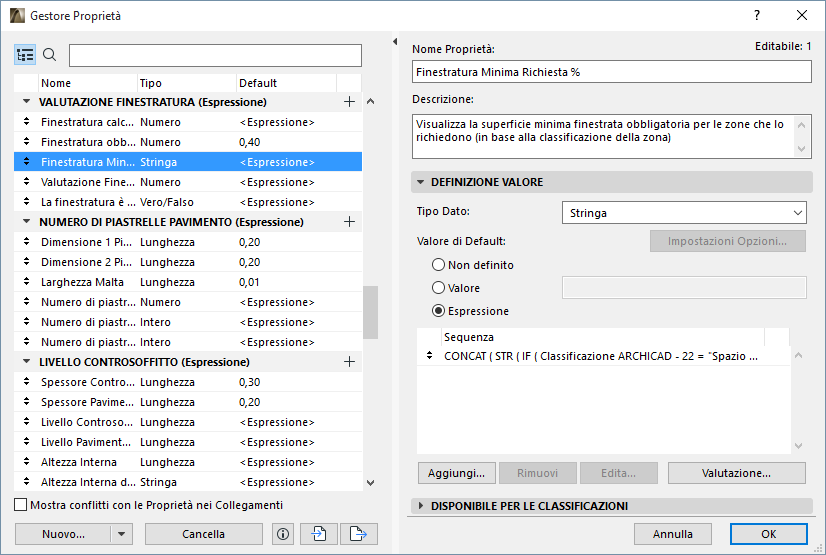Screen dimensions: 826x555
Task: Select the Altezza Interna d... Stringa row
Action: [x=188, y=482]
